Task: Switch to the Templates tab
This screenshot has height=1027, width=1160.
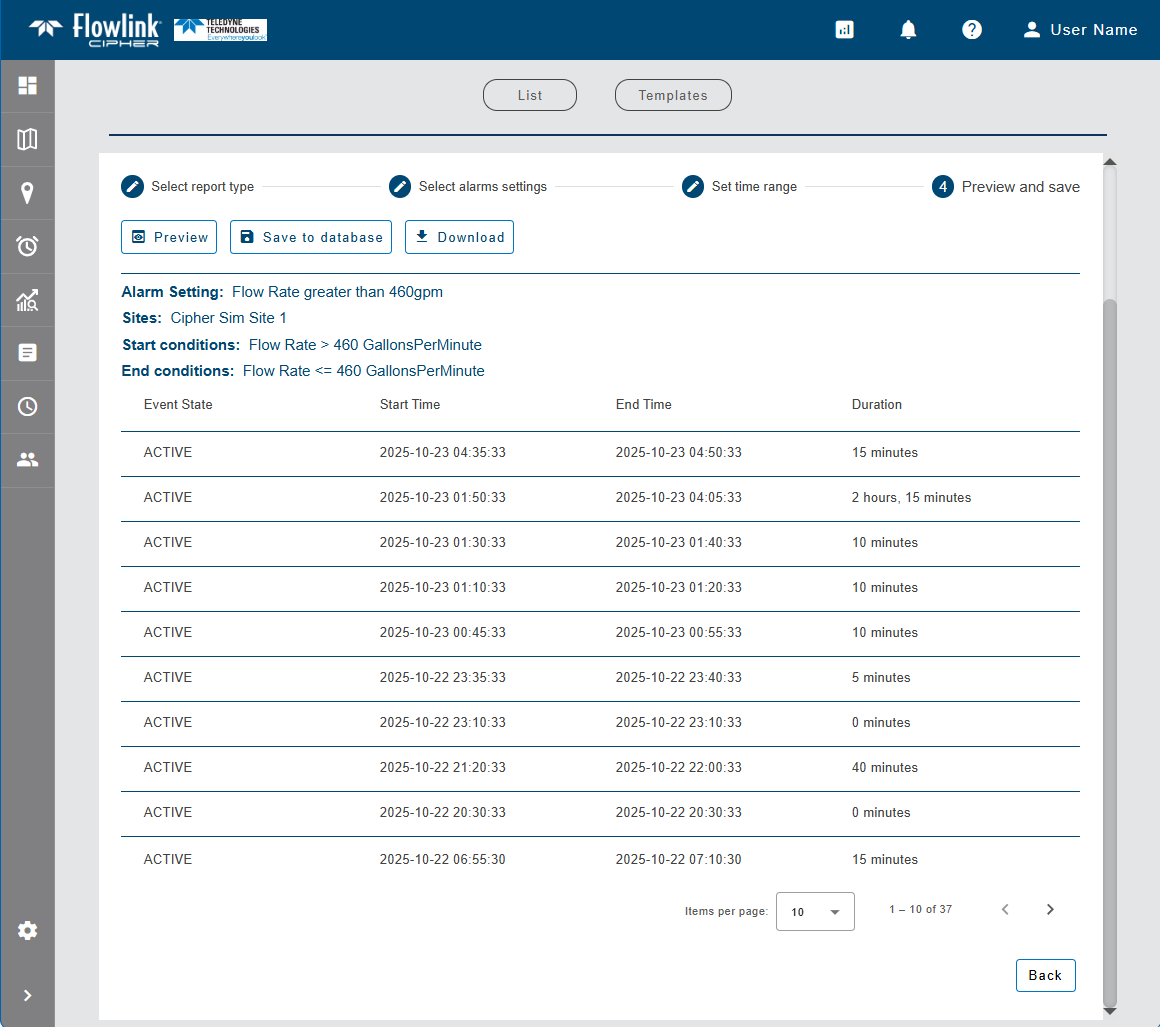Action: click(x=673, y=95)
